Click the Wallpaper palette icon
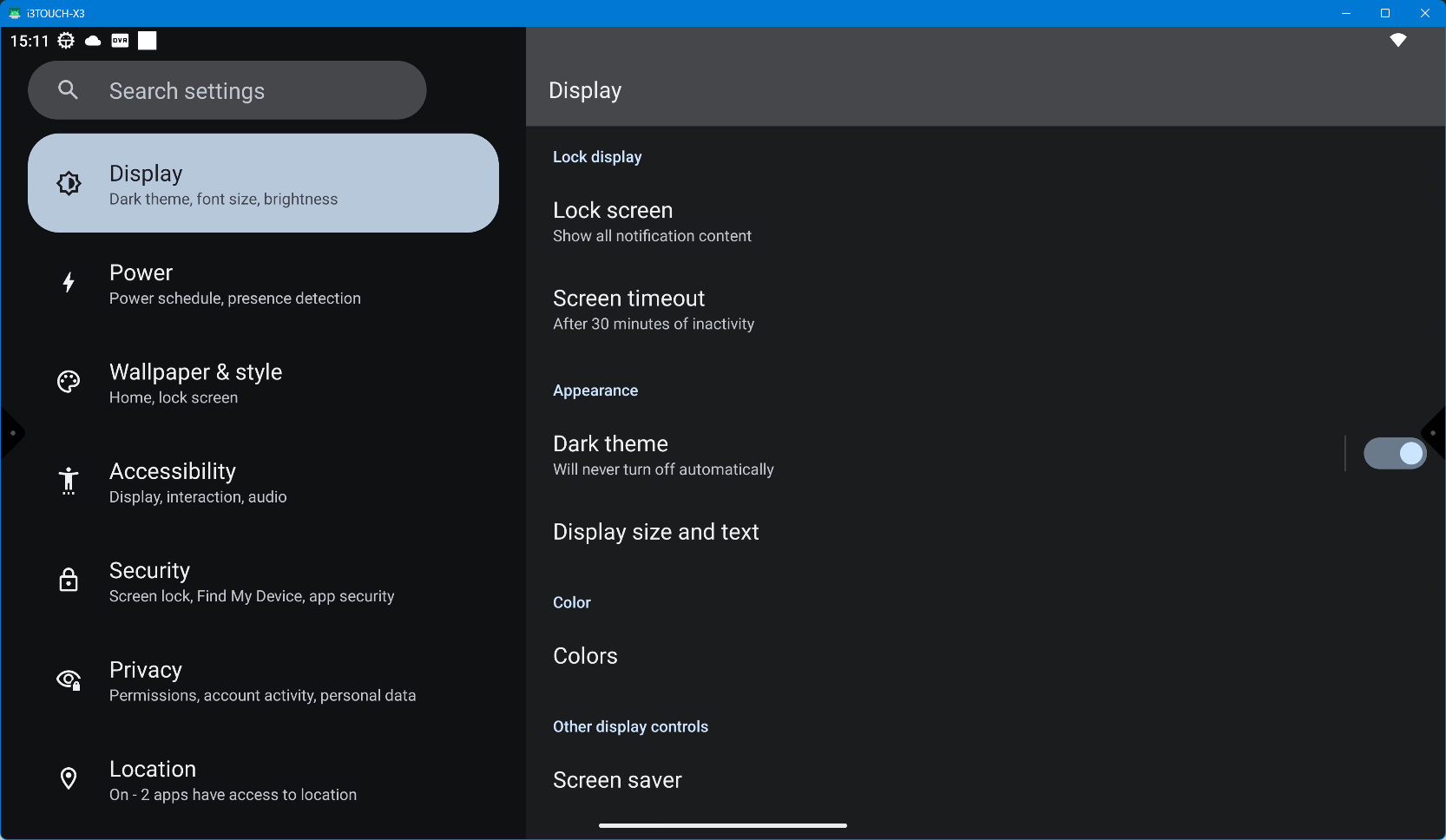1446x840 pixels. click(69, 382)
